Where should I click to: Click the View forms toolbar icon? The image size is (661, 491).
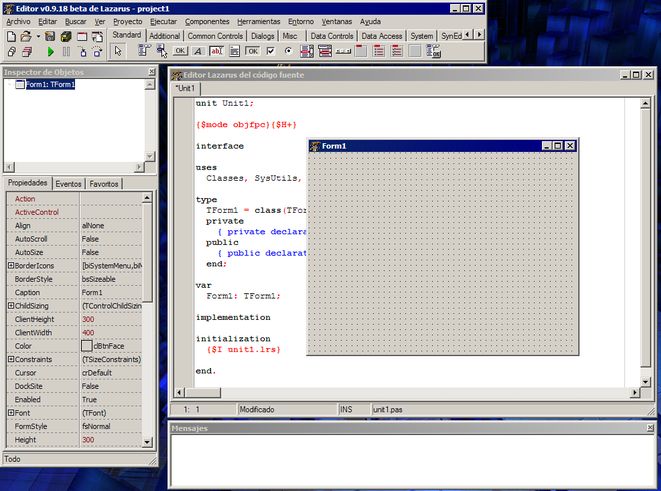(27, 52)
